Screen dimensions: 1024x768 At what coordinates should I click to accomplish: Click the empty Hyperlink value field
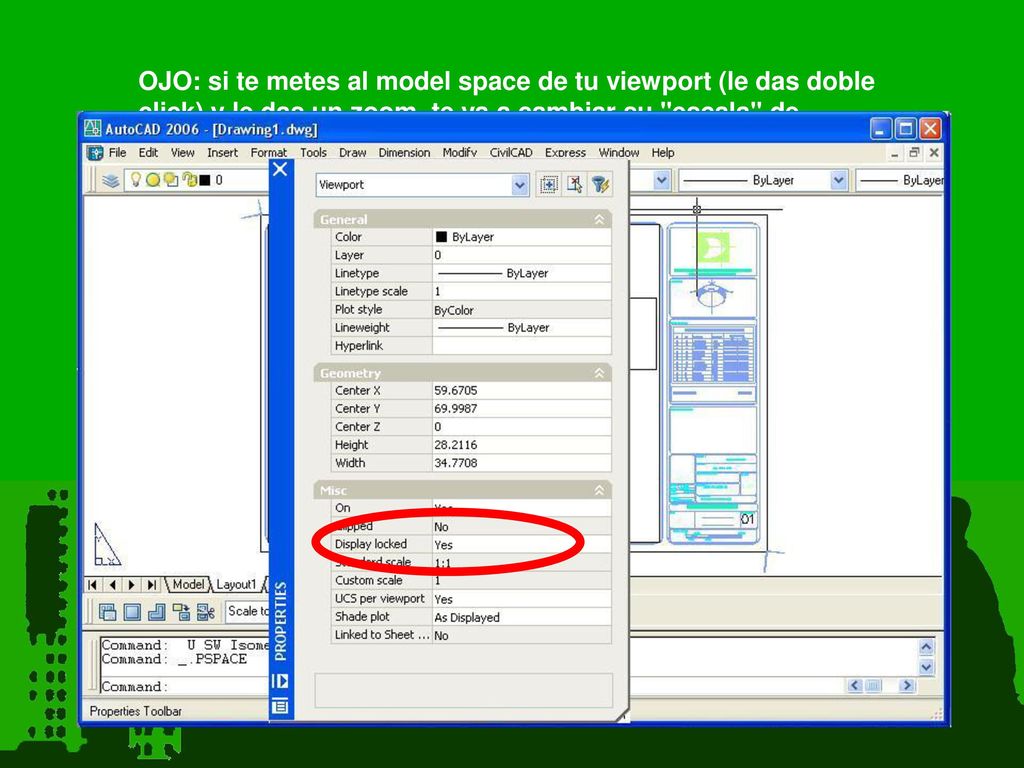(521, 346)
